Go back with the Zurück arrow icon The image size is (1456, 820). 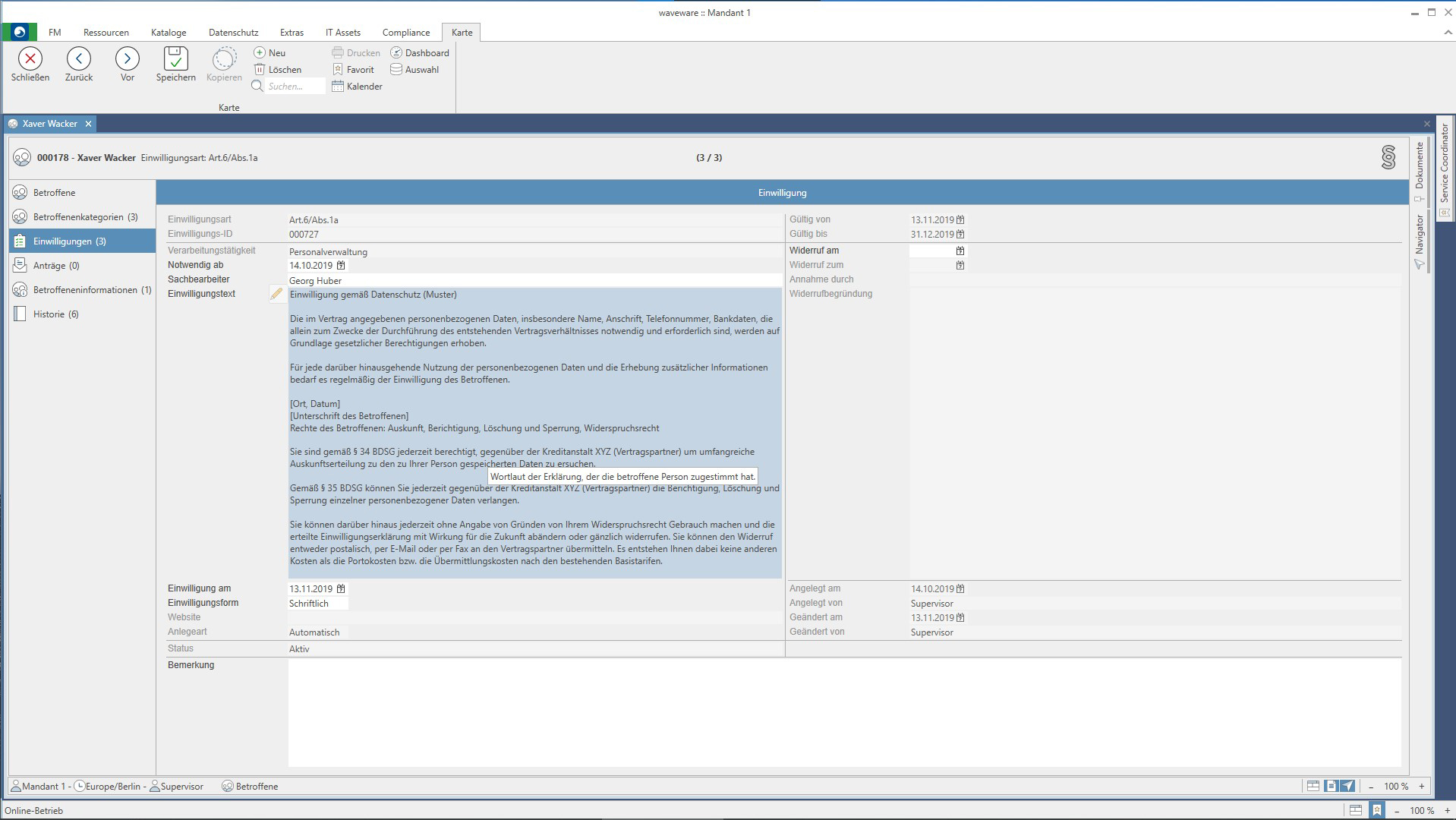point(79,59)
